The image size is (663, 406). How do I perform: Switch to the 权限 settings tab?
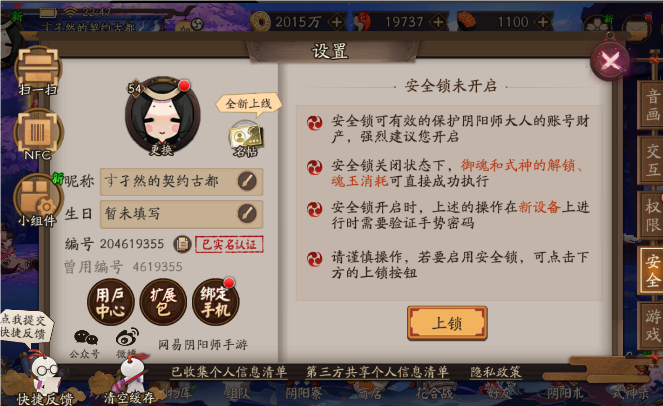[652, 215]
